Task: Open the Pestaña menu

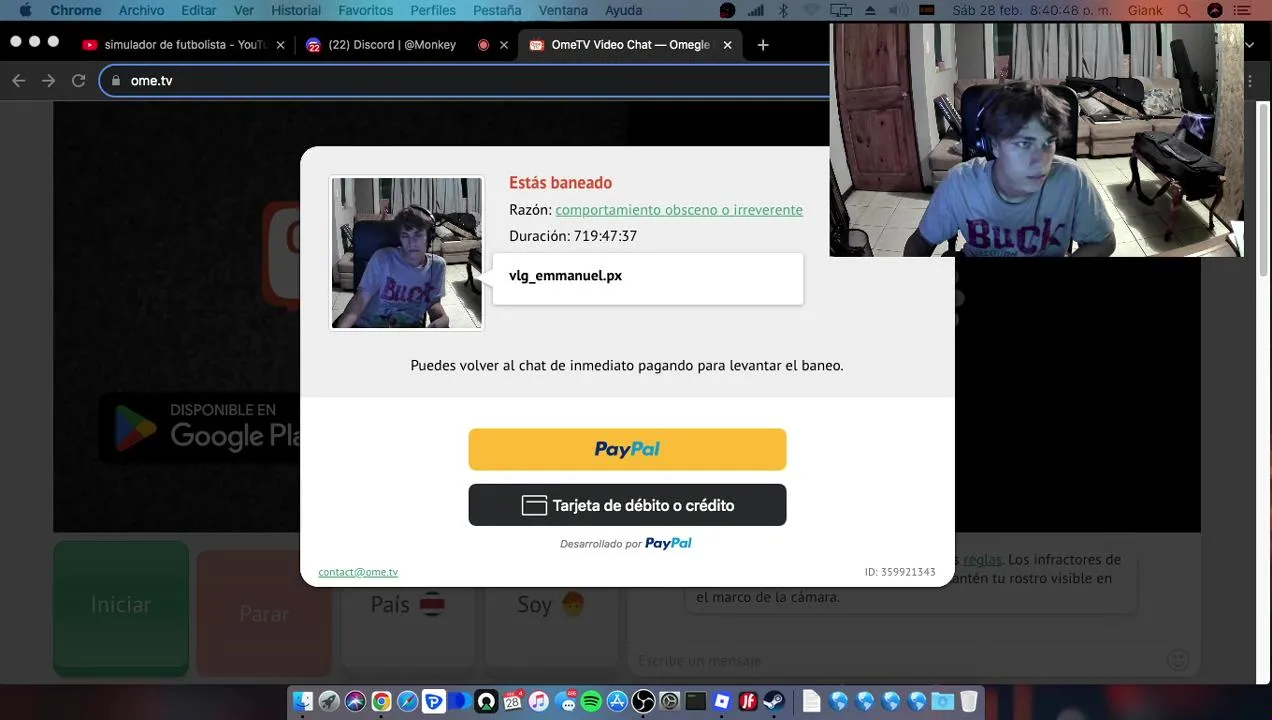Action: pyautogui.click(x=497, y=10)
